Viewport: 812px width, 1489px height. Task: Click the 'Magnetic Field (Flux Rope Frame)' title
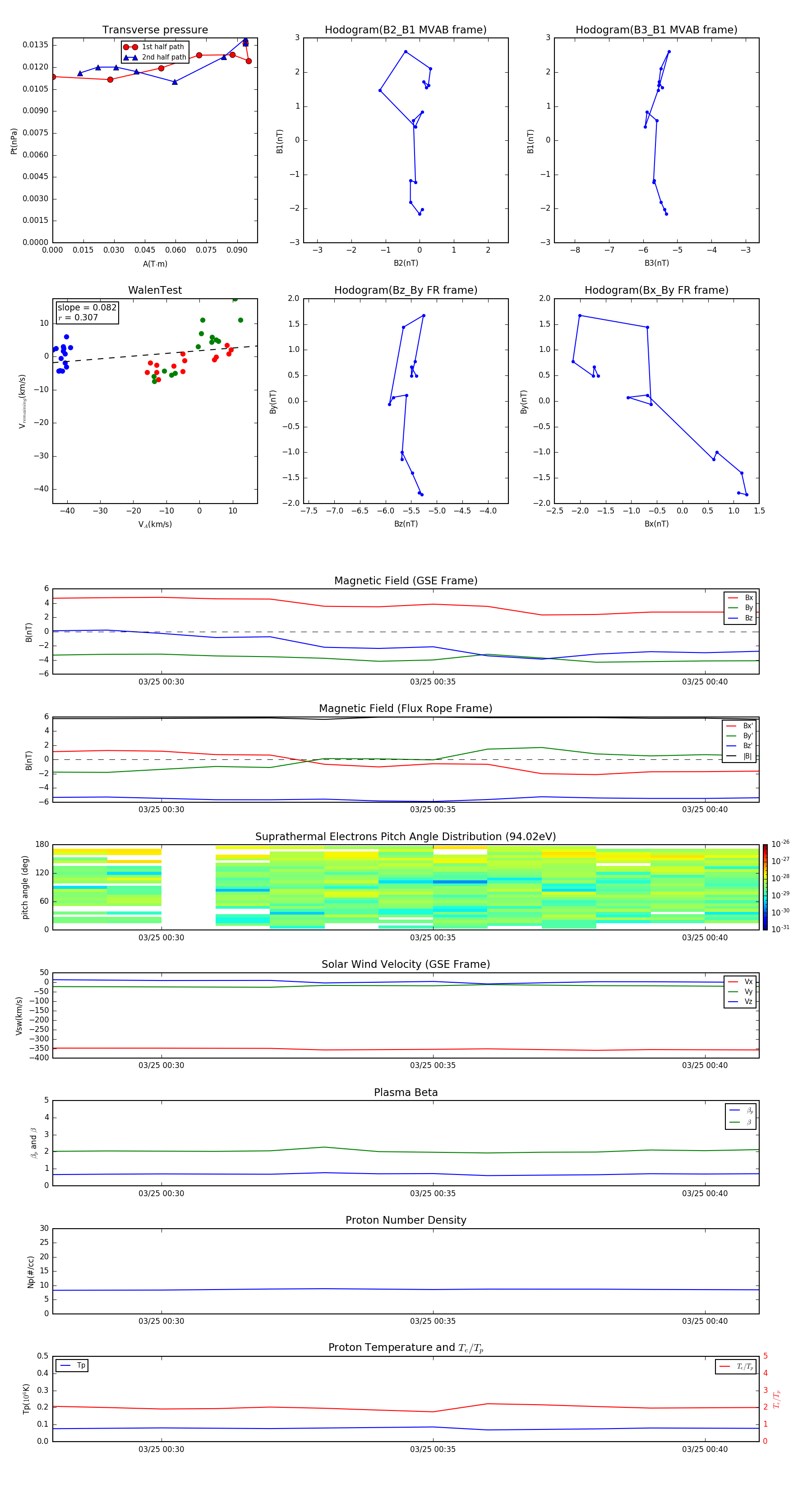click(406, 708)
